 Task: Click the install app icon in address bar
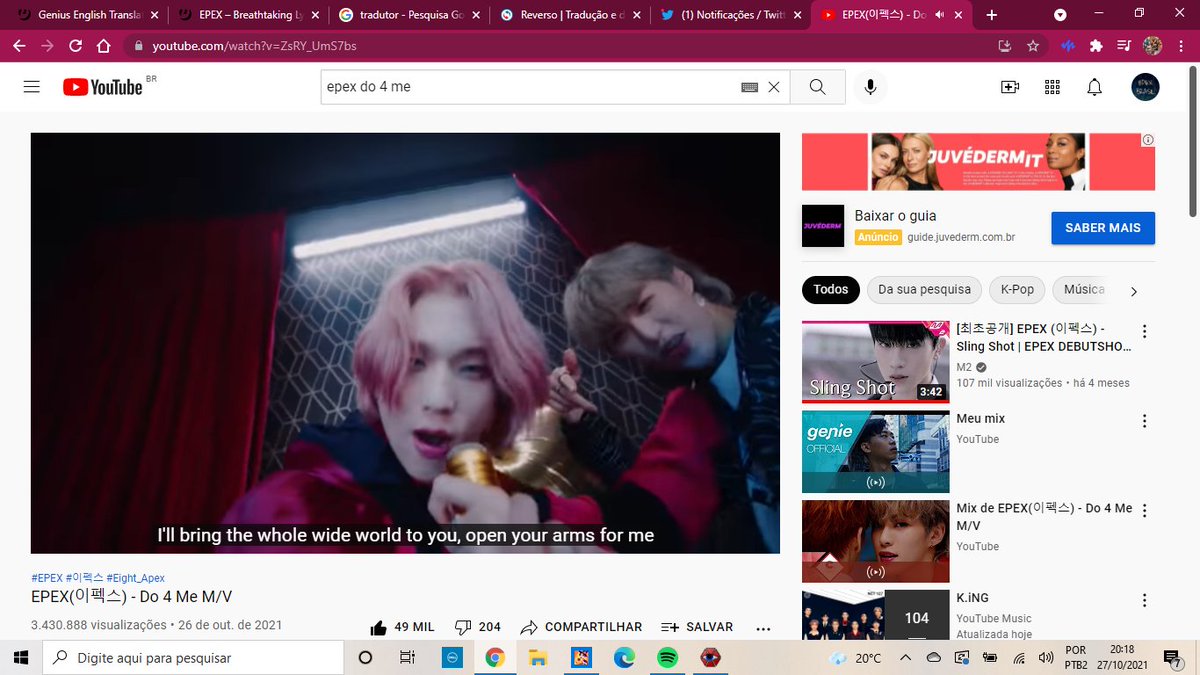click(x=1005, y=46)
